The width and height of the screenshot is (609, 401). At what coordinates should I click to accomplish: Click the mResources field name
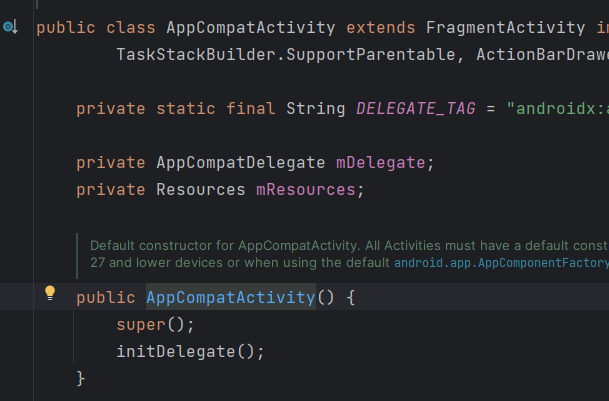pyautogui.click(x=306, y=190)
